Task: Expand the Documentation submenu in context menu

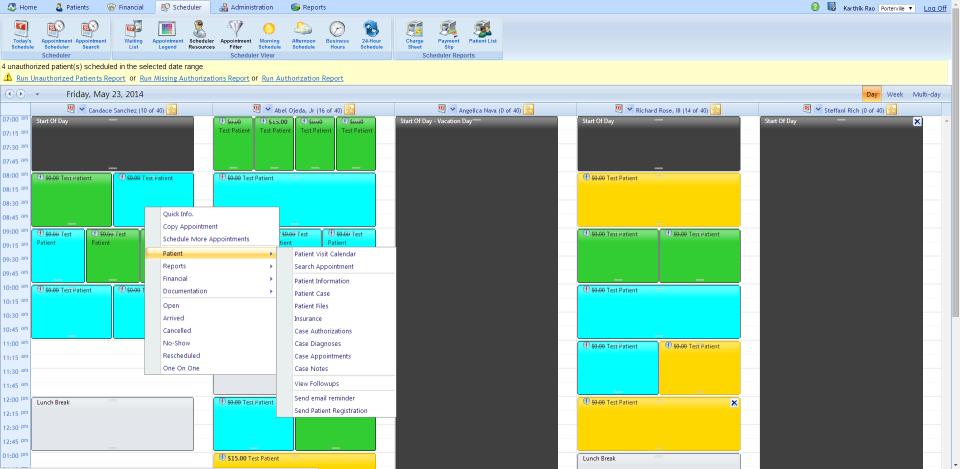Action: pos(211,291)
